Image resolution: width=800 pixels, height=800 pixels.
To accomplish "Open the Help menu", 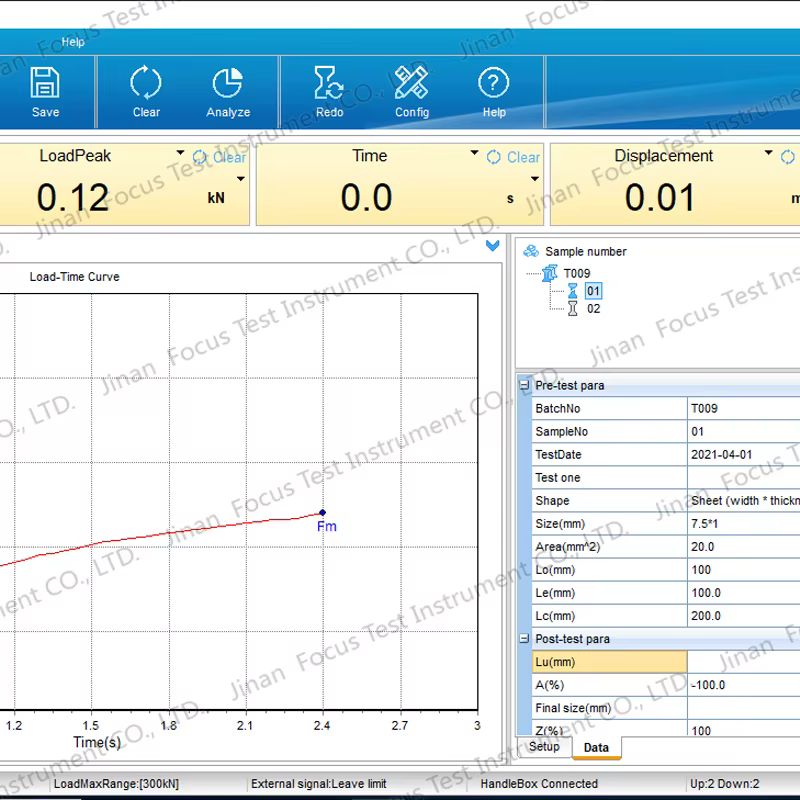I will coord(73,42).
